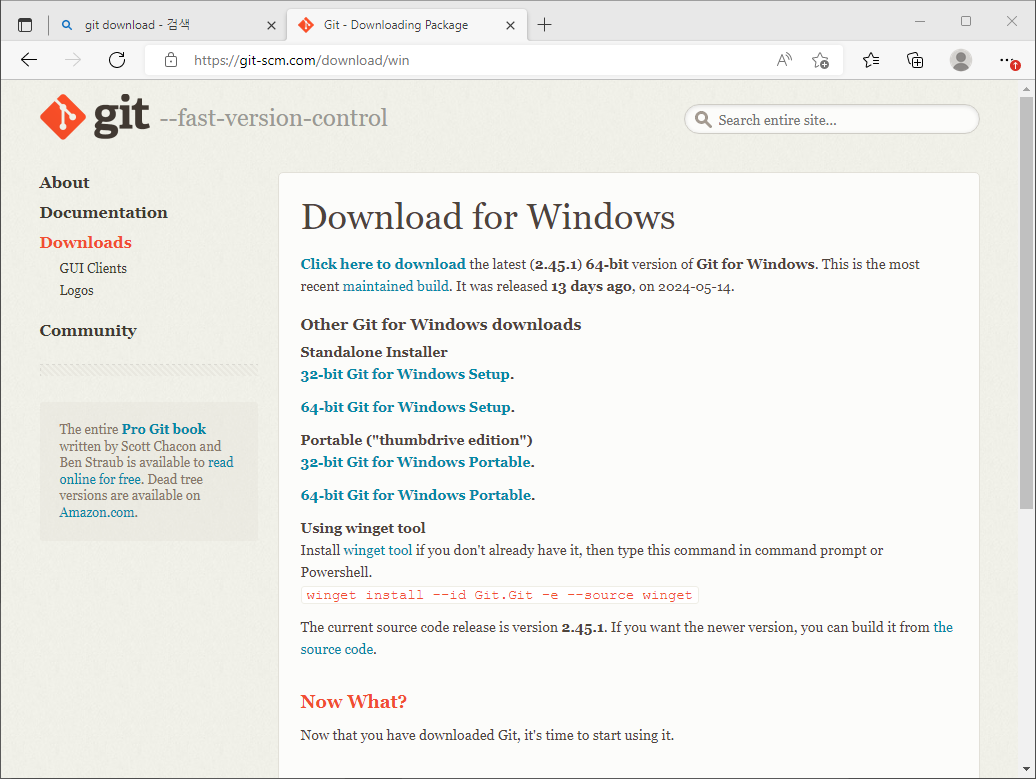Open the Logos page
The width and height of the screenshot is (1036, 779).
click(77, 291)
